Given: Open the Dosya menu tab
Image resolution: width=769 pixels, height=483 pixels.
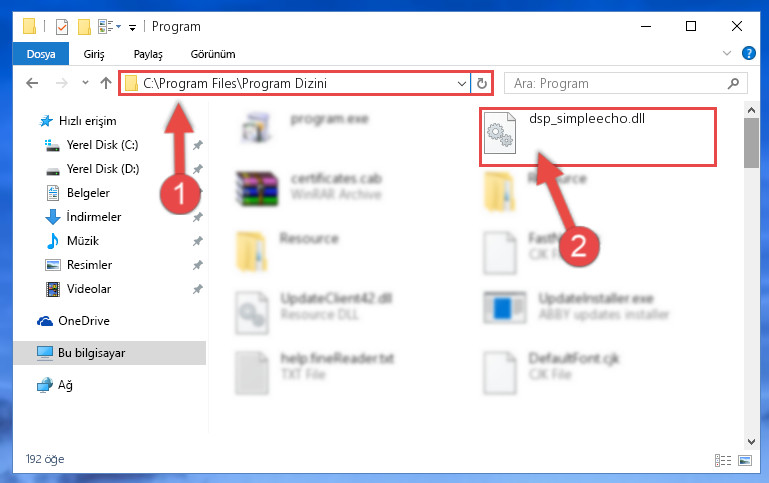Looking at the screenshot, I should (x=41, y=54).
